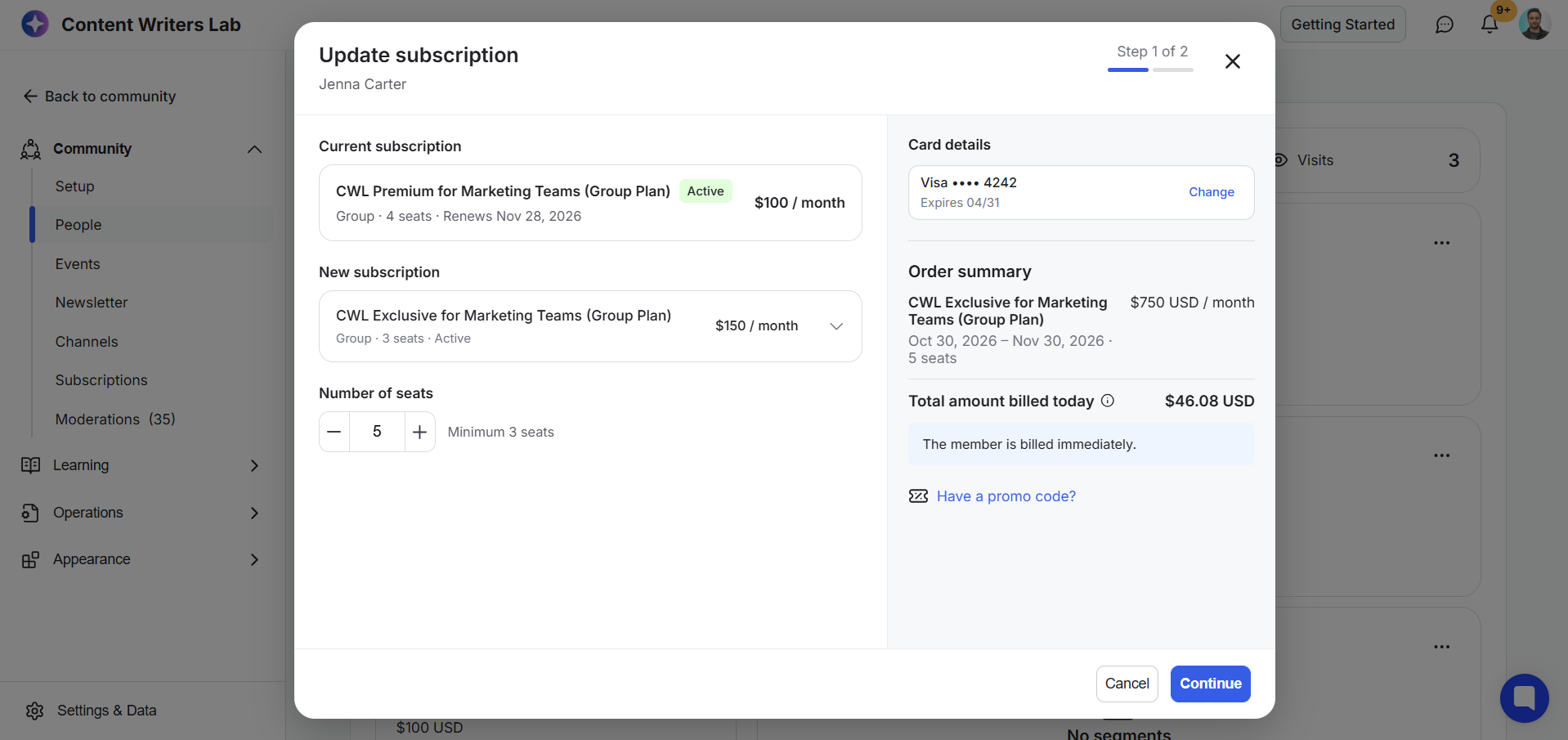1568x740 pixels.
Task: Open the chat messages icon
Action: point(1445,25)
